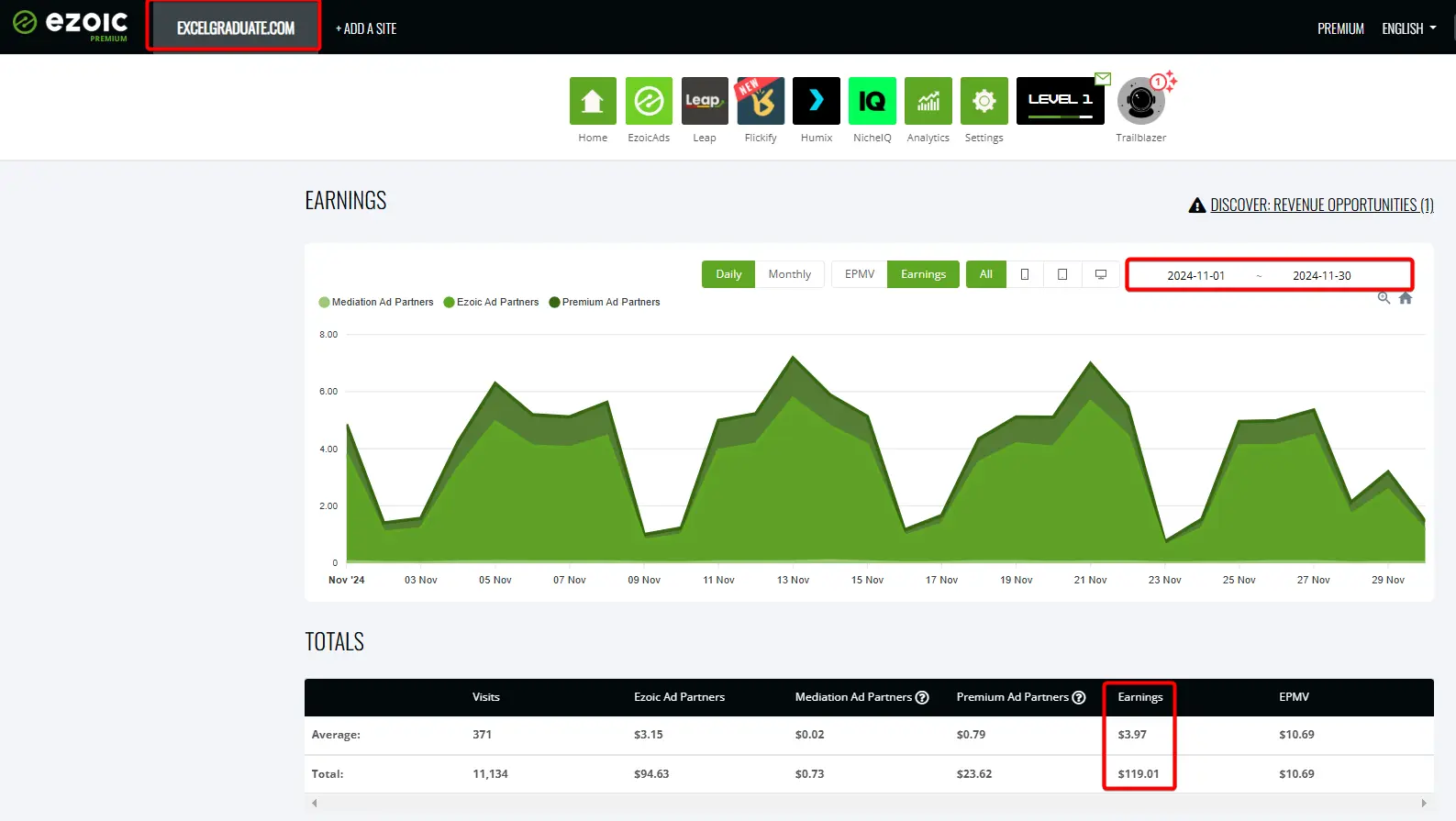Reset chart with the home icon
Viewport: 1456px width, 821px height.
[x=1406, y=298]
